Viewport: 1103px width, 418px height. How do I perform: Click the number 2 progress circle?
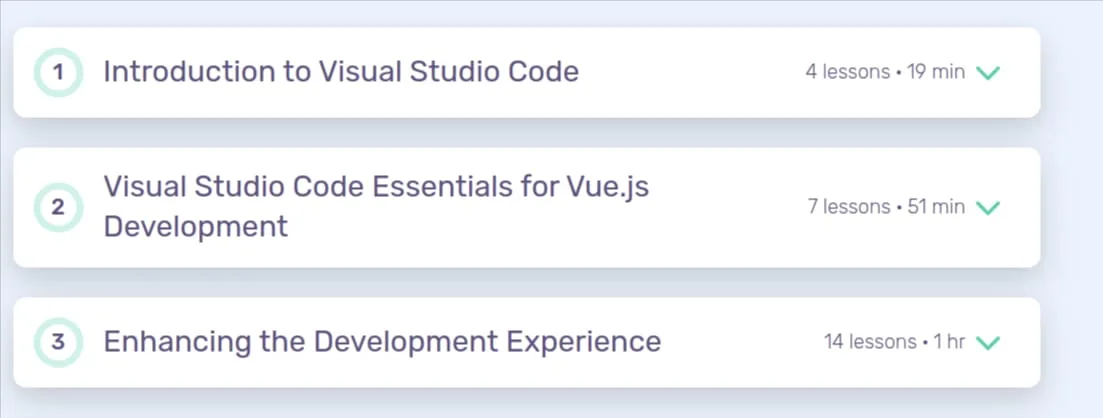58,207
